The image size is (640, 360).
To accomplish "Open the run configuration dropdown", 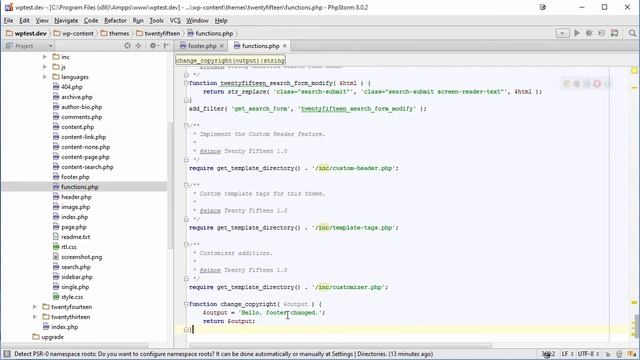I will pyautogui.click(x=562, y=33).
